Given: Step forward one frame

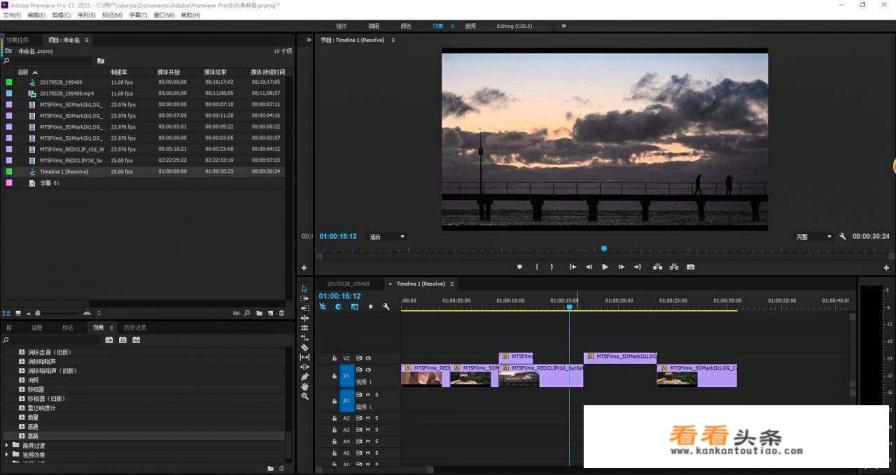Looking at the screenshot, I should 621,267.
